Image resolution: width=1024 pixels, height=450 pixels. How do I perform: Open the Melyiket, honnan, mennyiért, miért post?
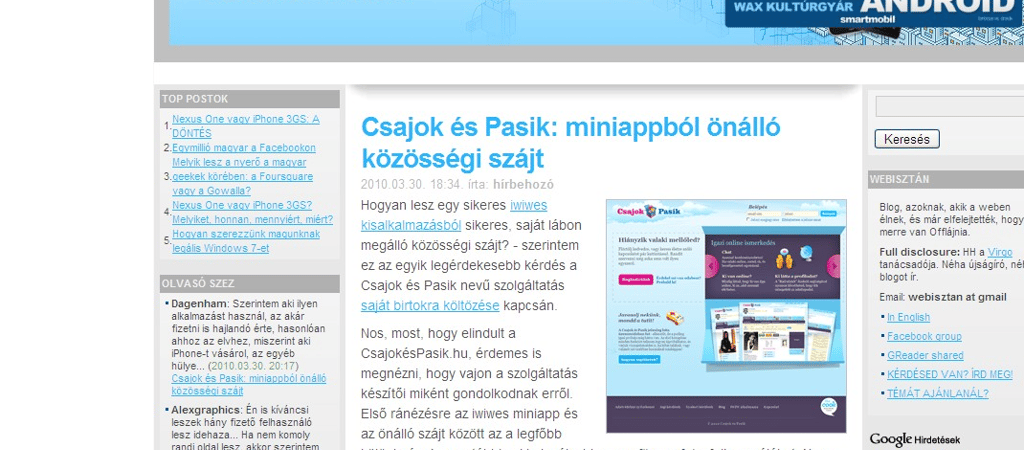pos(252,219)
